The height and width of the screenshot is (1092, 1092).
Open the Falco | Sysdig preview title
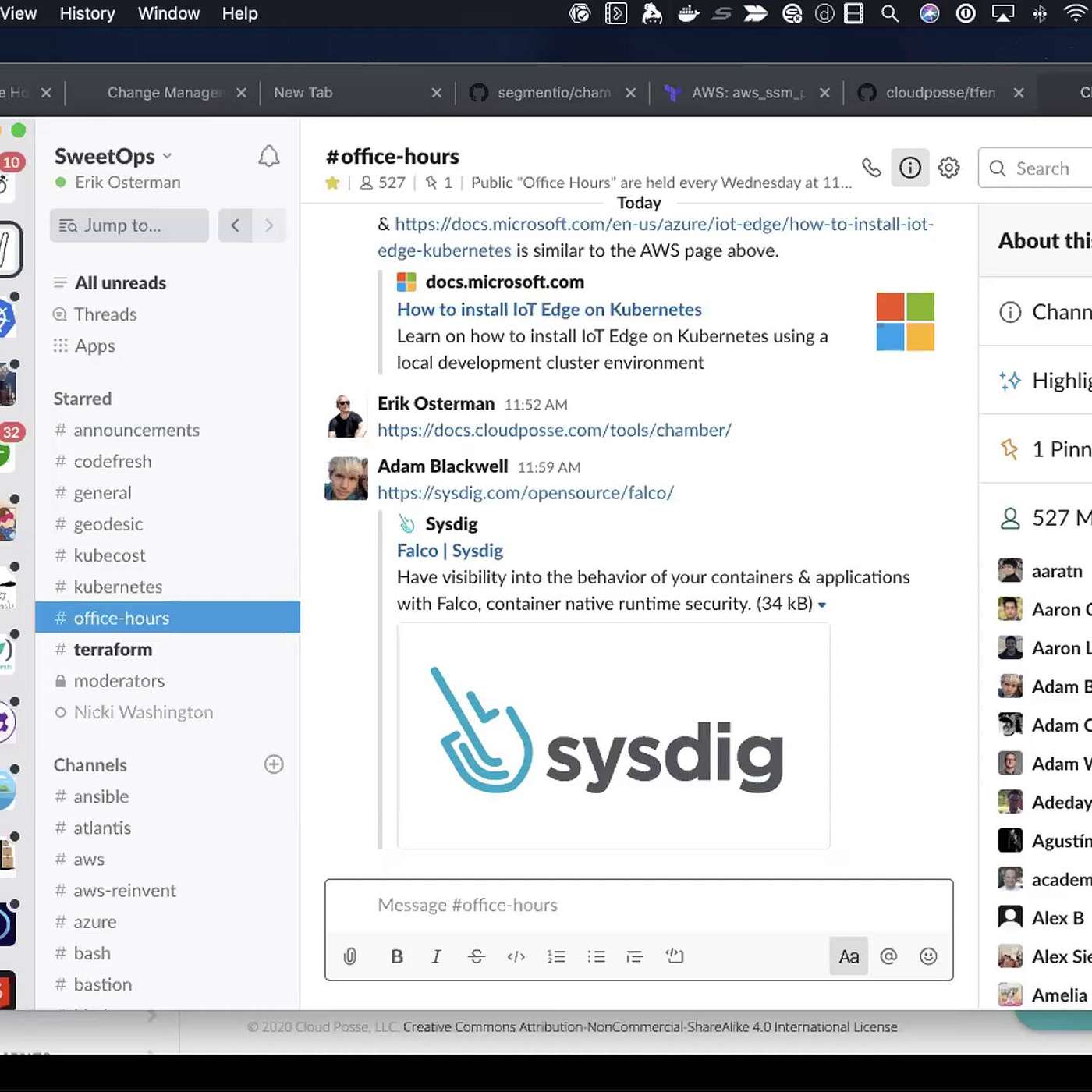coord(450,551)
